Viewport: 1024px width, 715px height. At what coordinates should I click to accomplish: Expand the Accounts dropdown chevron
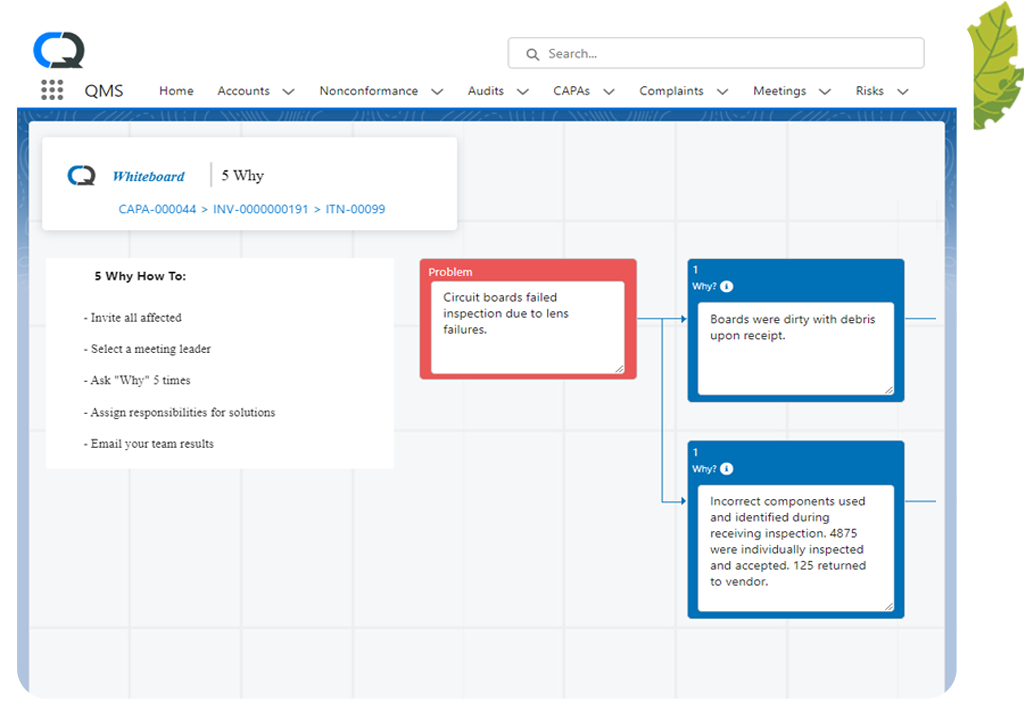(288, 92)
